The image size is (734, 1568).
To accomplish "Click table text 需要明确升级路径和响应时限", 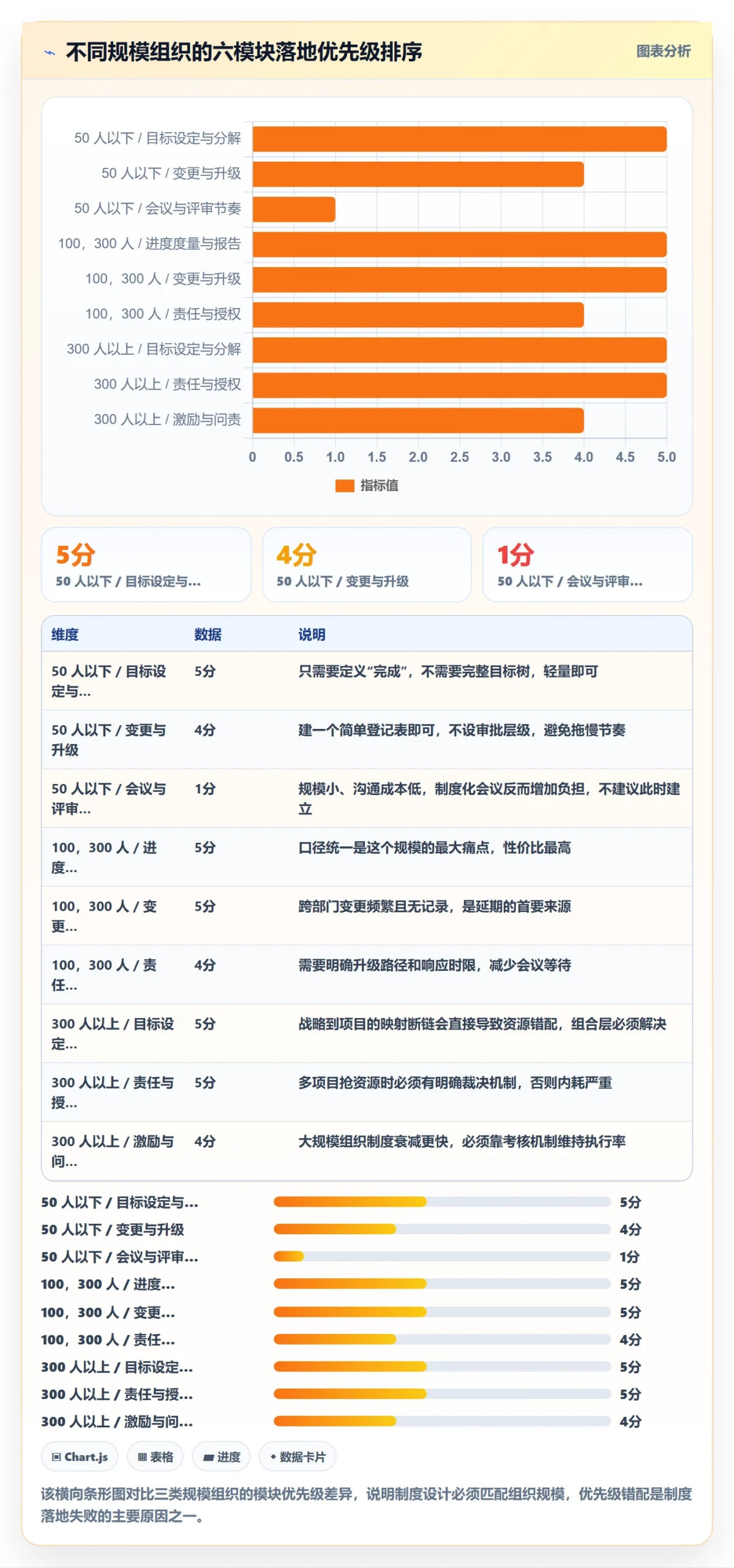I will pyautogui.click(x=386, y=965).
